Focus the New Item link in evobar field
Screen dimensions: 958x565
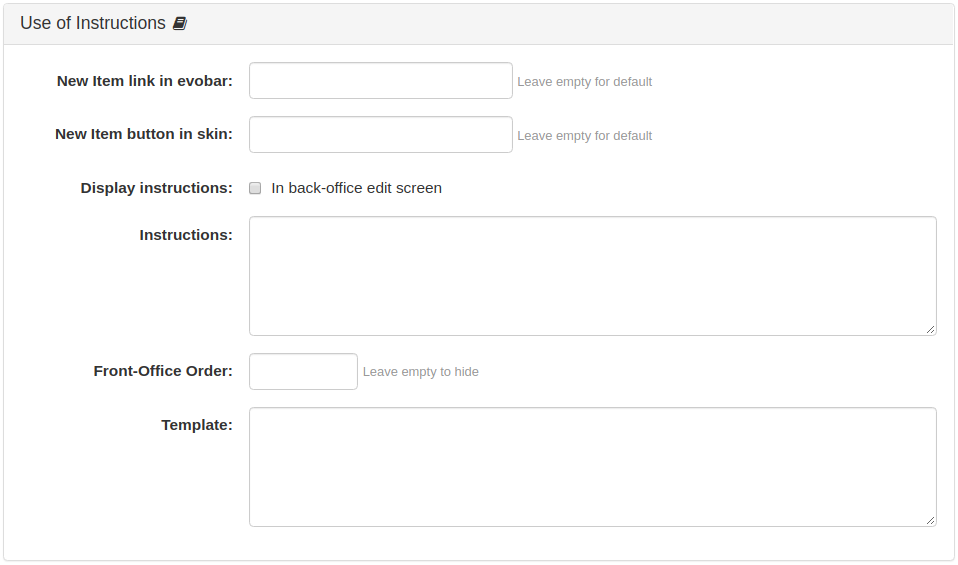point(381,81)
